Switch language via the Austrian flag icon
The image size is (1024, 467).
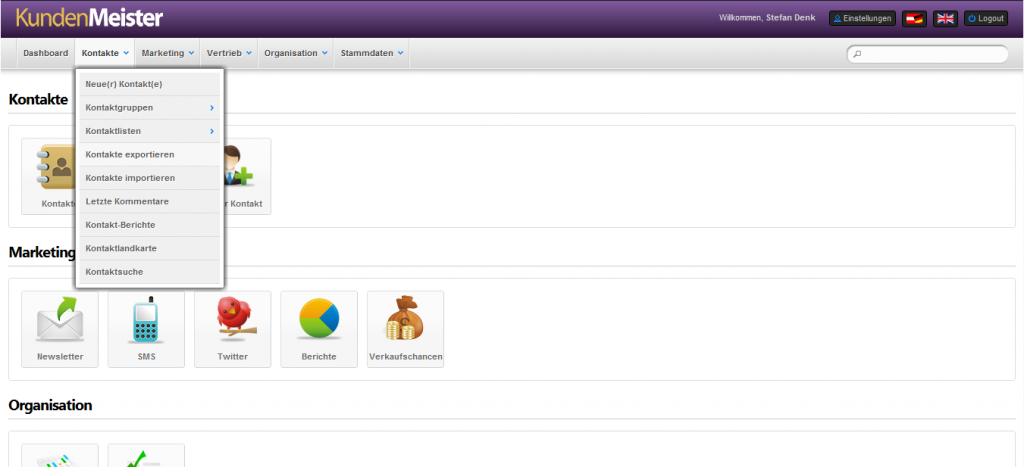tap(915, 18)
